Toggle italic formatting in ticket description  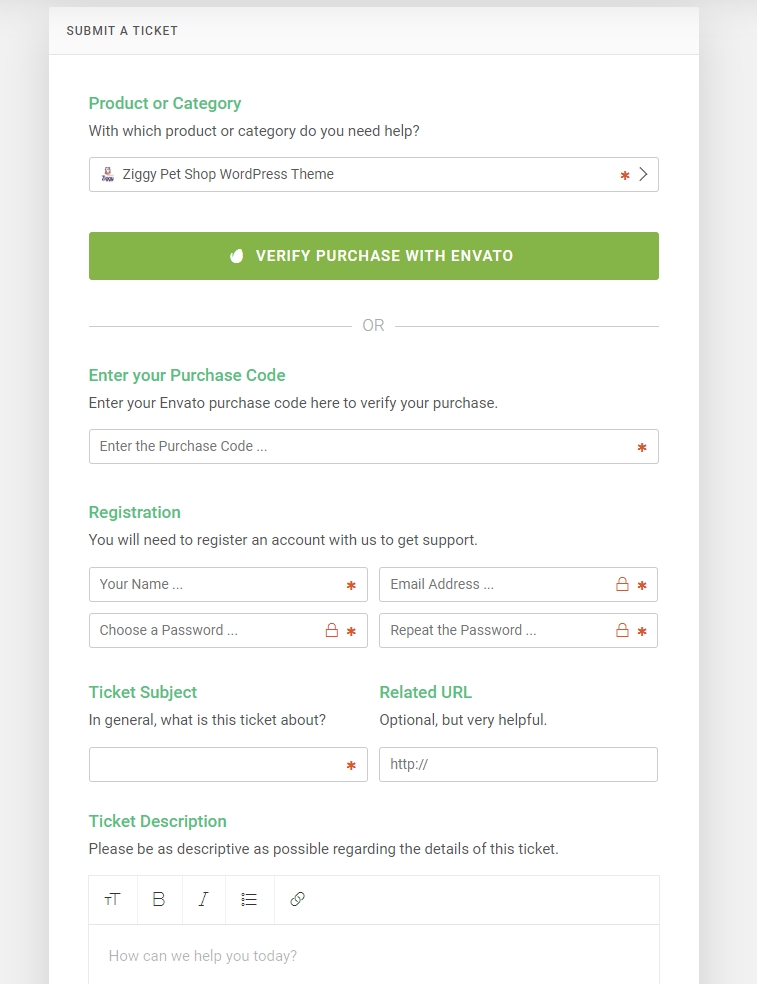point(204,900)
